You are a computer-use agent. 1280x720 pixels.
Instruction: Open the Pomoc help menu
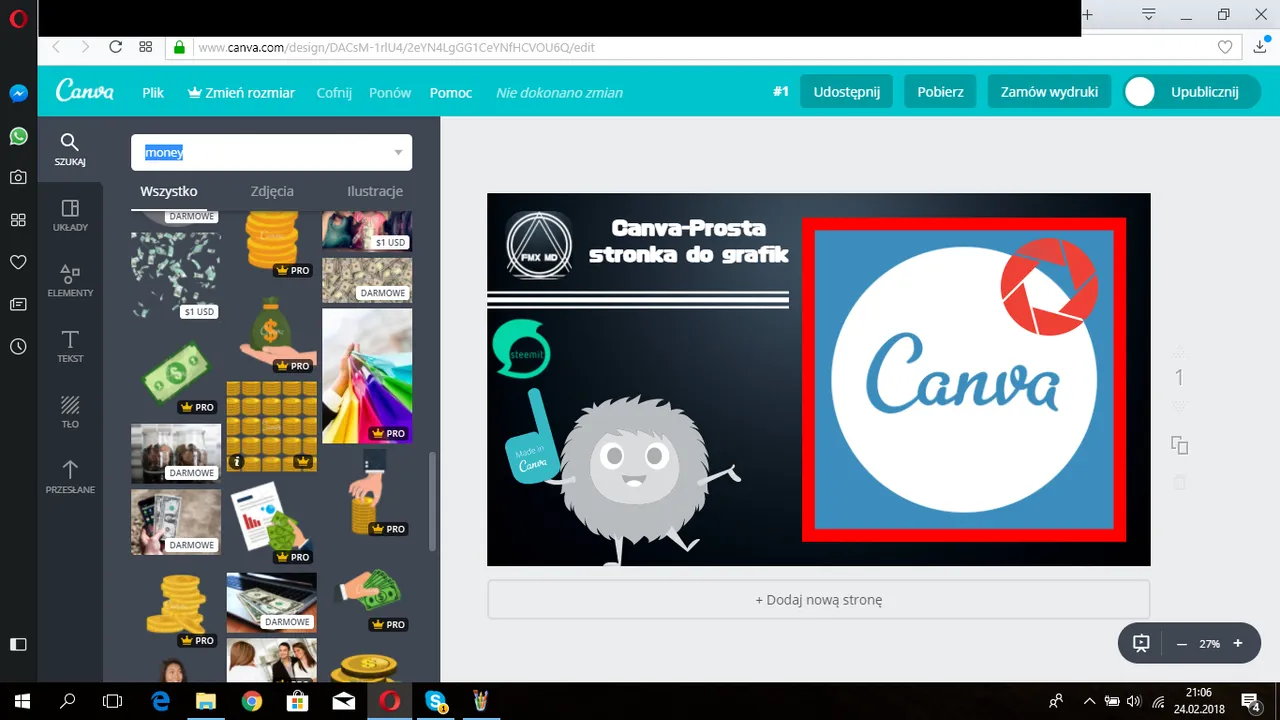click(451, 92)
